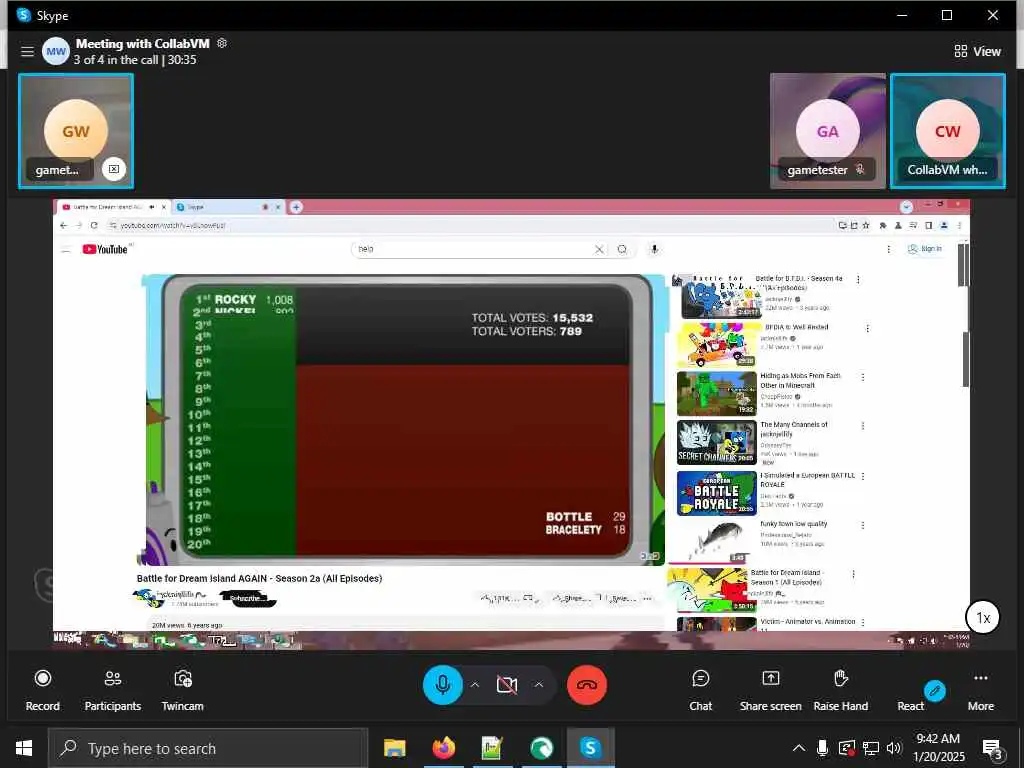The width and height of the screenshot is (1024, 768).
Task: Click YouTube voice search microphone
Action: pyautogui.click(x=654, y=249)
